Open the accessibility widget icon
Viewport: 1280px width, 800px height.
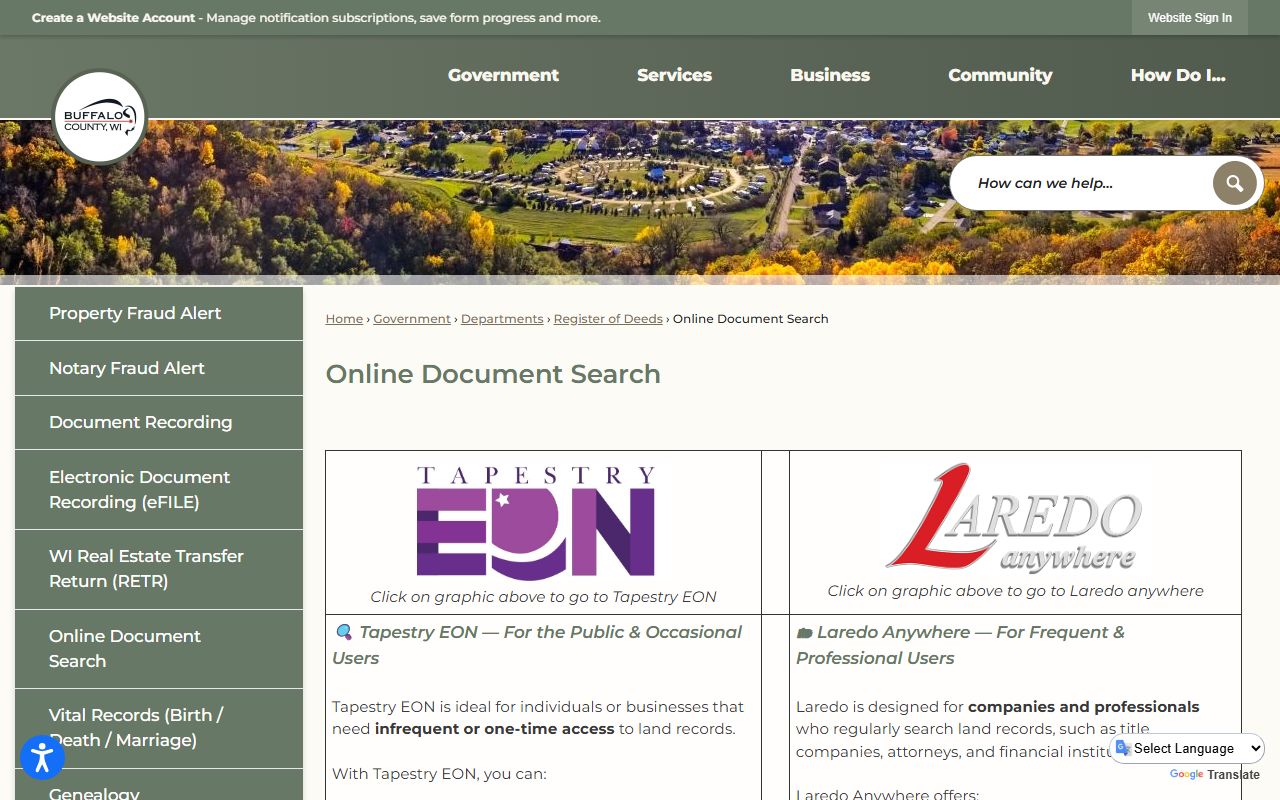click(x=42, y=757)
